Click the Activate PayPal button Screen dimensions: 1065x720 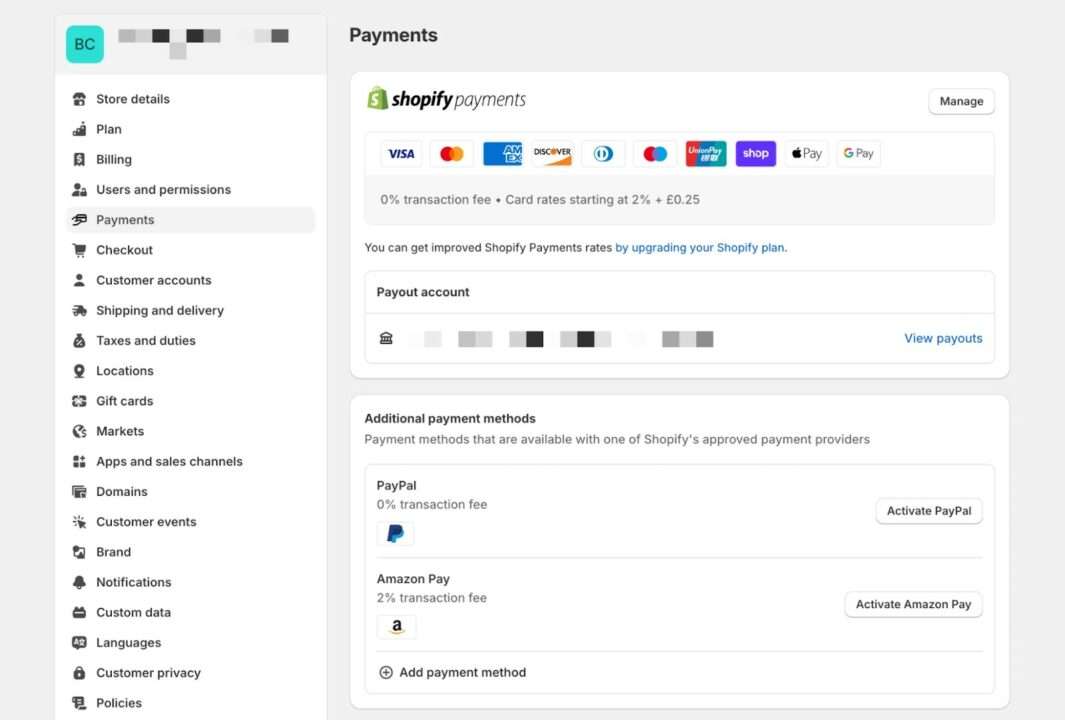[x=928, y=511]
